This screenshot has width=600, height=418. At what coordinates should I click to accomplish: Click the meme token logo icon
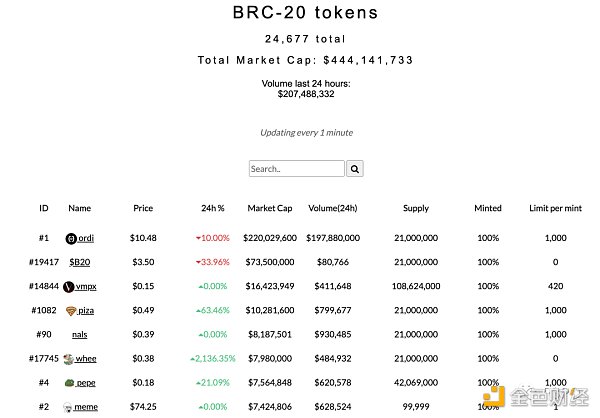pos(68,407)
